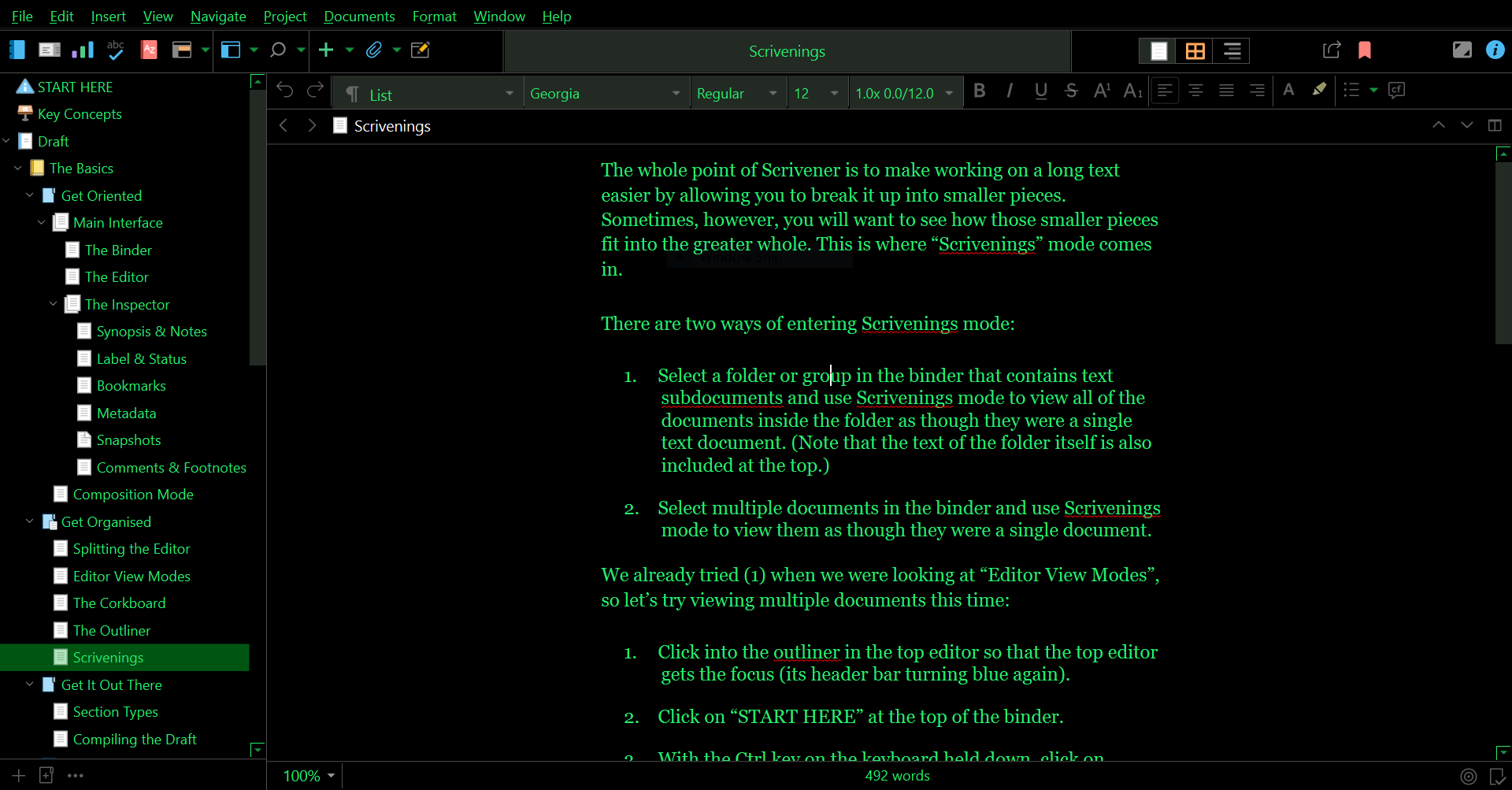
Task: Center align the text
Action: (1195, 91)
